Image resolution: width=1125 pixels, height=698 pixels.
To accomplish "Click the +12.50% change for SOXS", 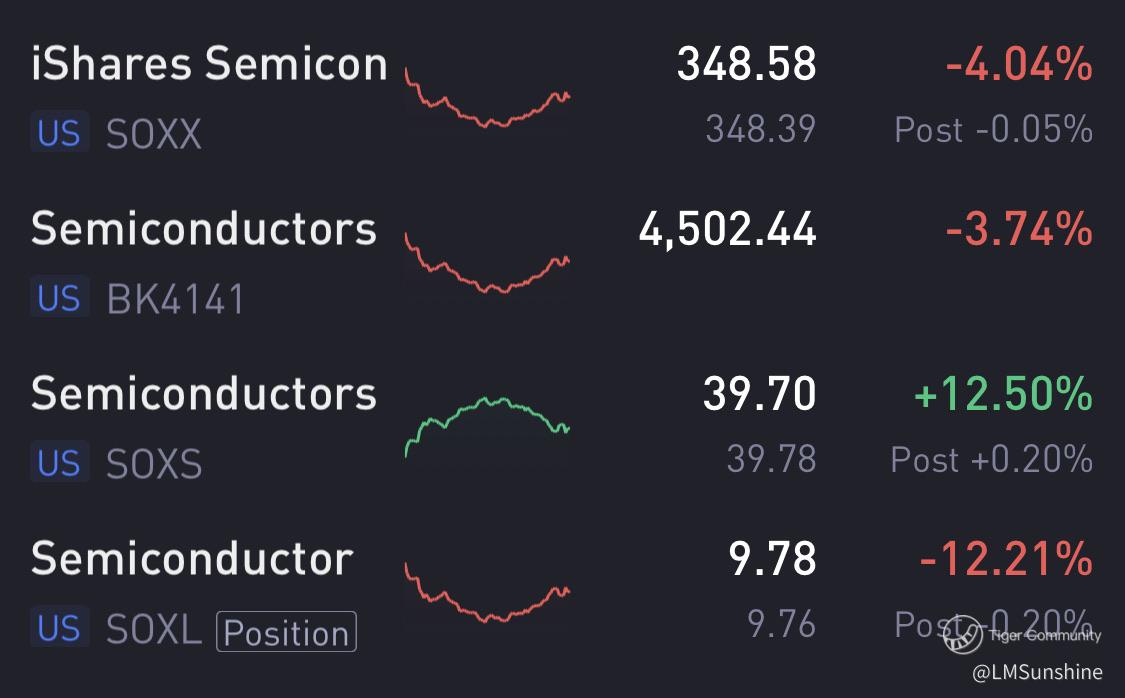I will click(x=1004, y=394).
